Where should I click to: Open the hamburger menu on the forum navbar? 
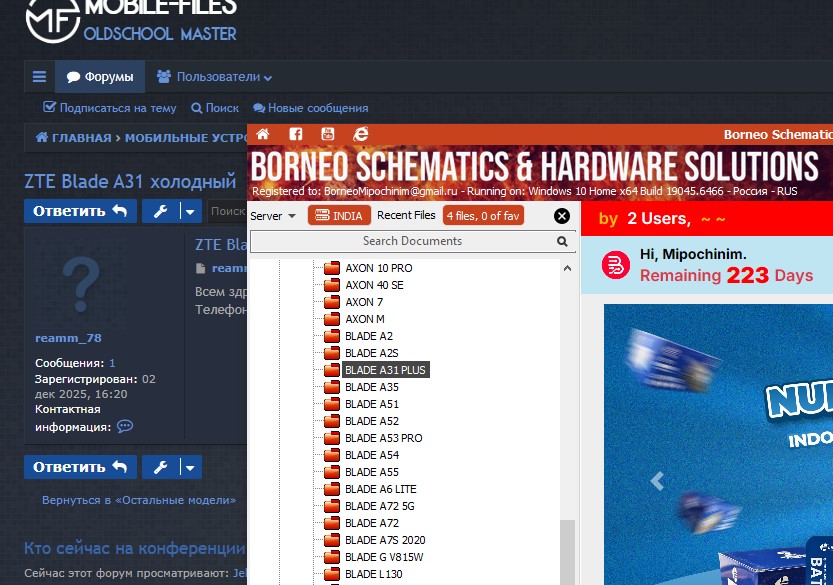pyautogui.click(x=39, y=76)
